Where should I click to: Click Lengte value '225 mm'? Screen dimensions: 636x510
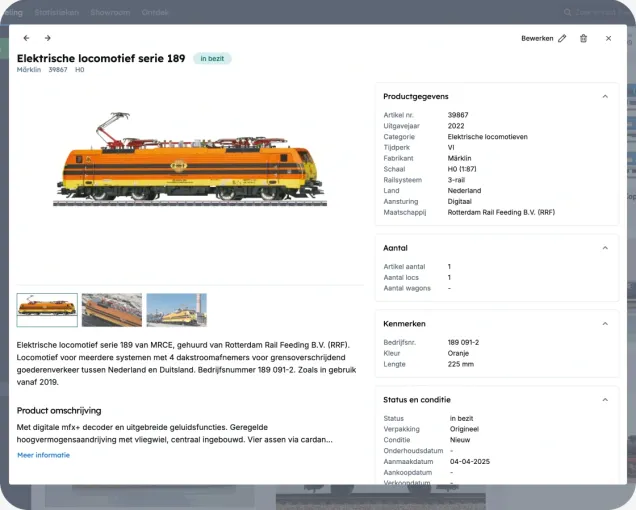coord(461,364)
